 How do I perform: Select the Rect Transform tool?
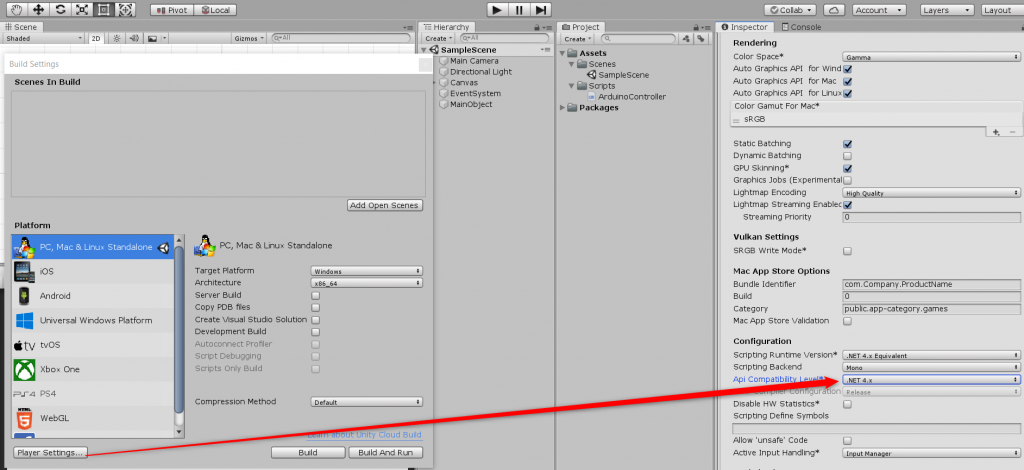103,10
